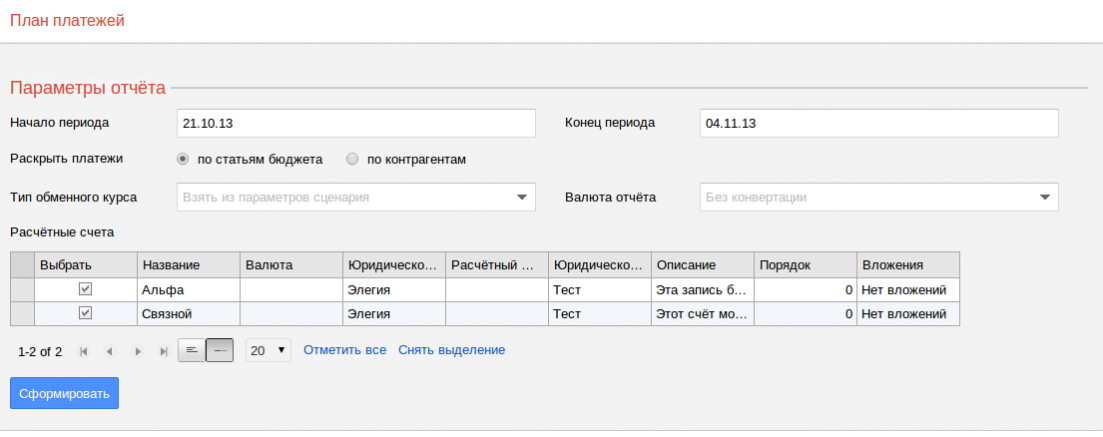Image resolution: width=1103 pixels, height=437 pixels.
Task: Switch table to single-line row view
Action: (220, 351)
